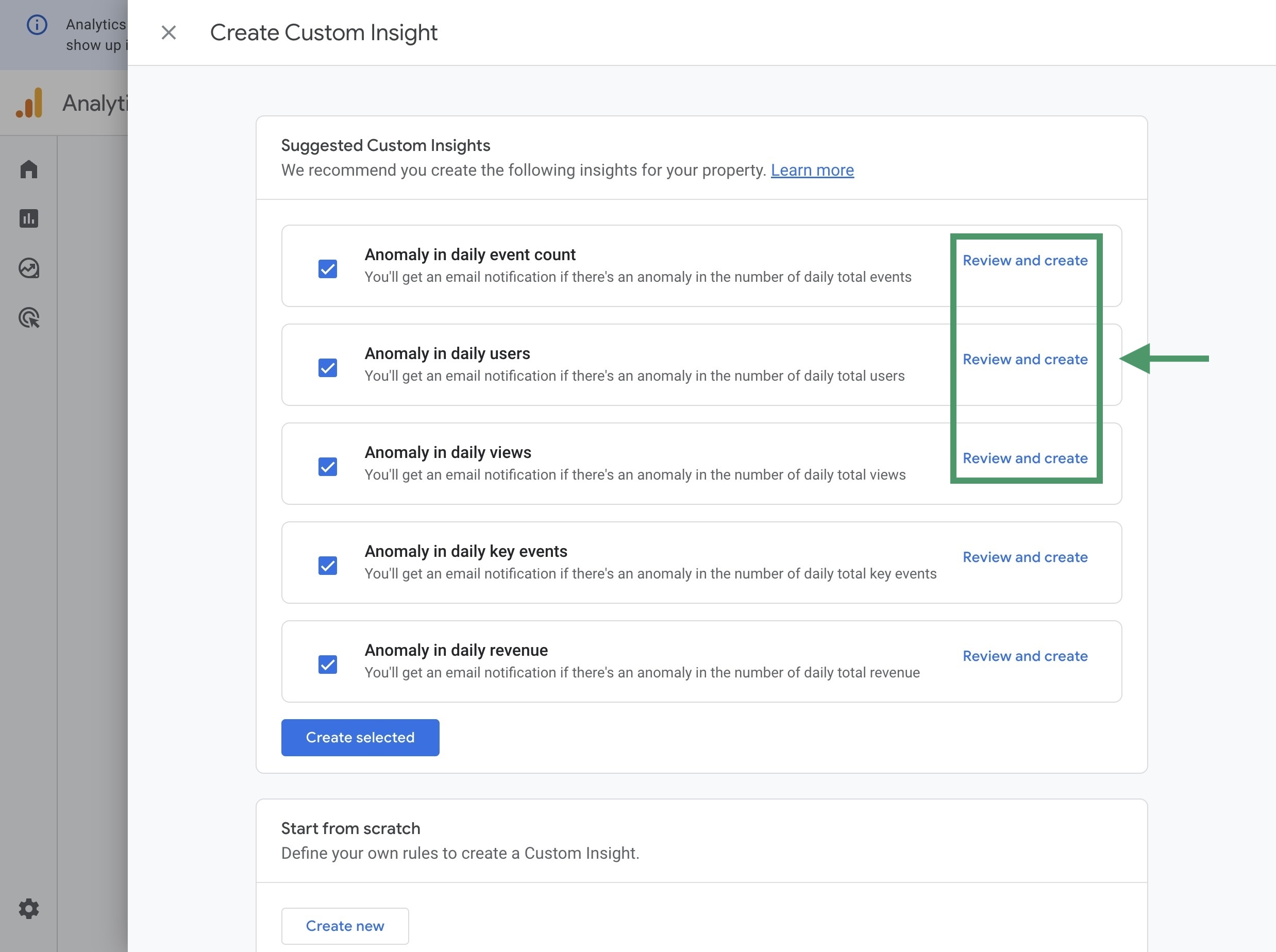Open the Explore section in the sidebar
The width and height of the screenshot is (1276, 952).
[x=28, y=268]
